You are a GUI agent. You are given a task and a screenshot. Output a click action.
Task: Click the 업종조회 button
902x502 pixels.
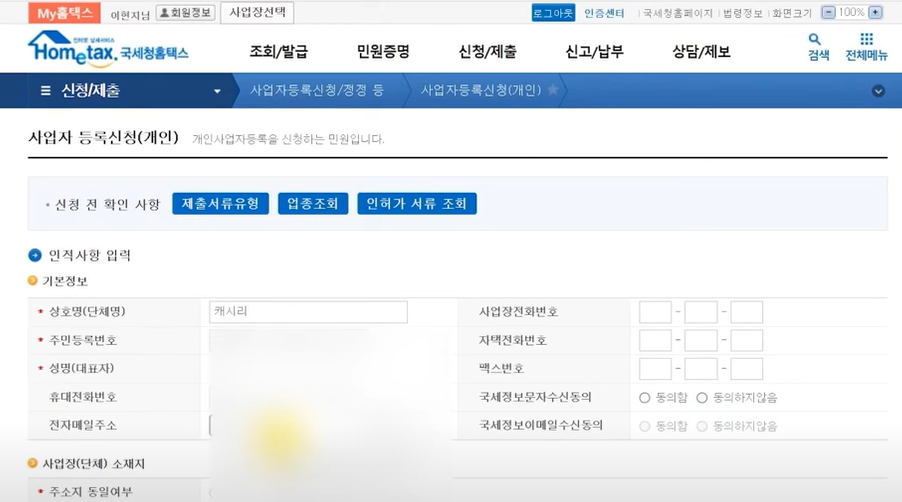pyautogui.click(x=313, y=204)
